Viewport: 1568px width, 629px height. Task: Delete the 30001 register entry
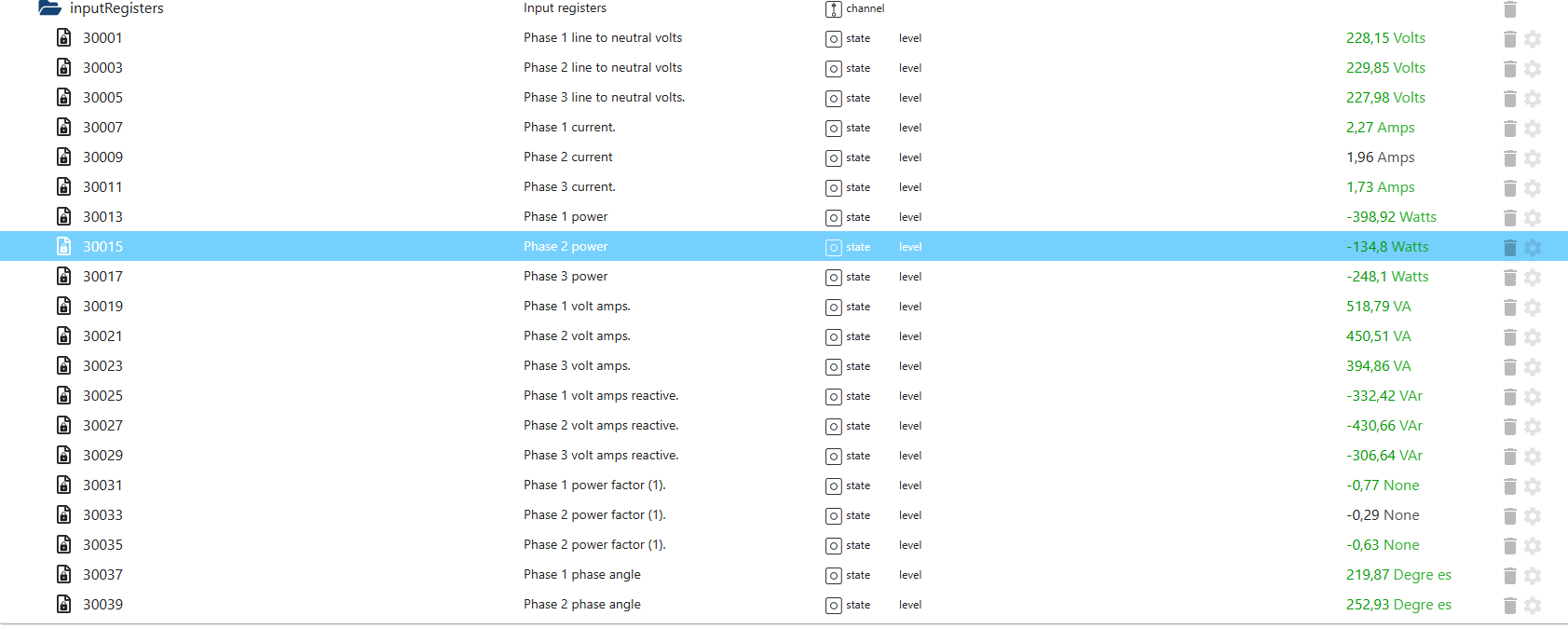pos(1509,39)
